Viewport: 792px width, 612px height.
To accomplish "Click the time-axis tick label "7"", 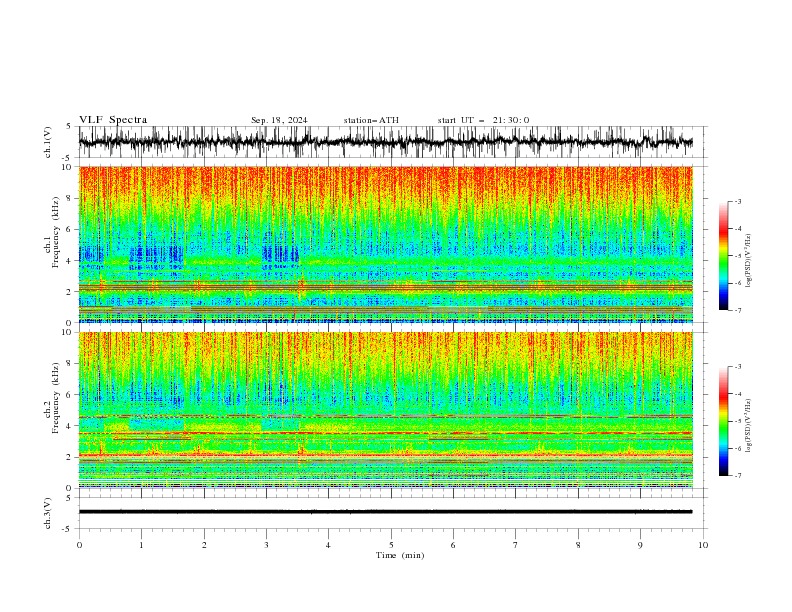I will (516, 545).
